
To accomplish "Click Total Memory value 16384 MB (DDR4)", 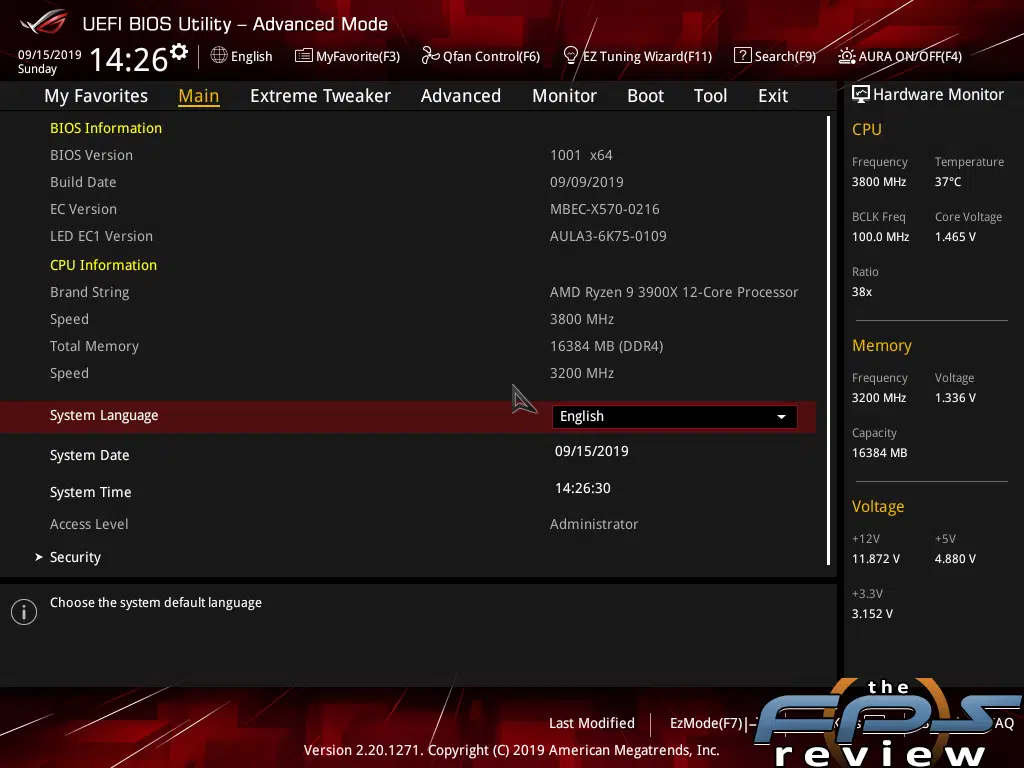I will 607,346.
